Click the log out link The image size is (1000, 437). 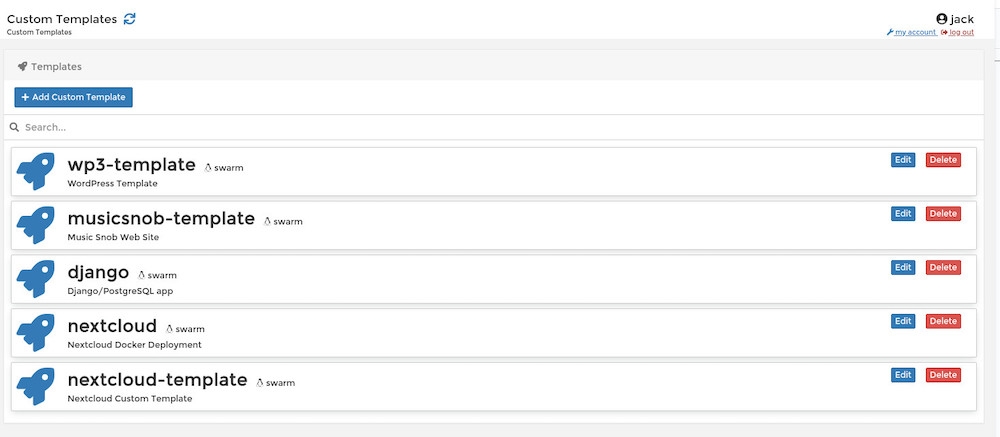[x=961, y=32]
